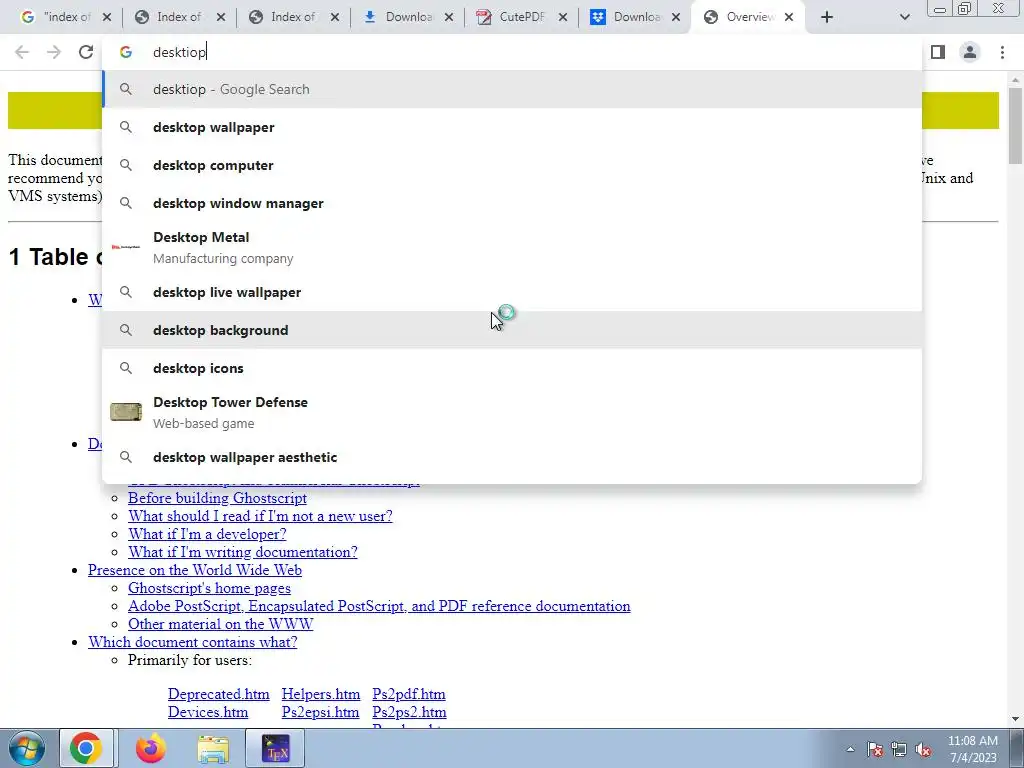
Task: Close the Dropbox Download tab
Action: [677, 17]
